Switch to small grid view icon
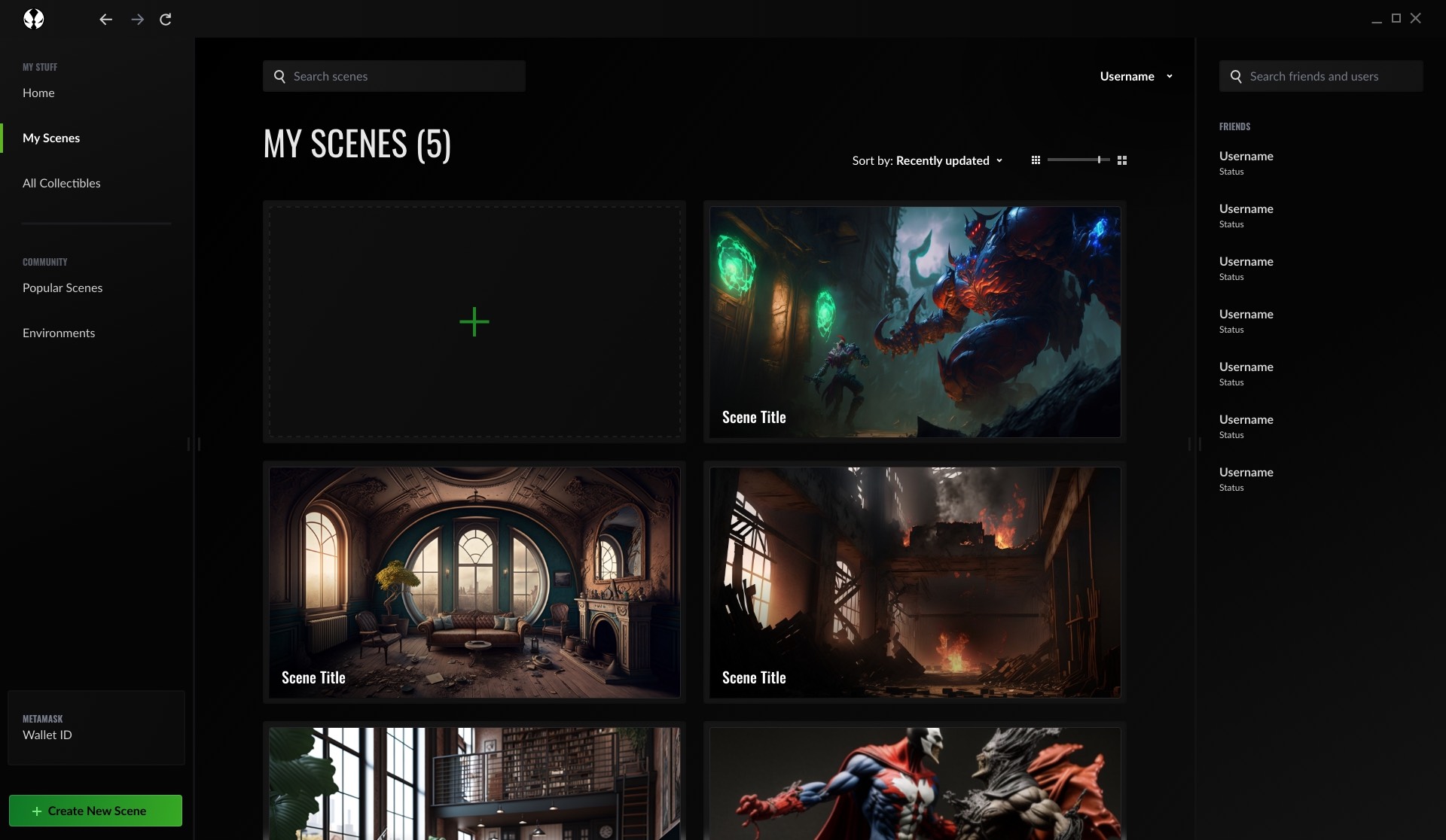The image size is (1446, 840). tap(1036, 160)
